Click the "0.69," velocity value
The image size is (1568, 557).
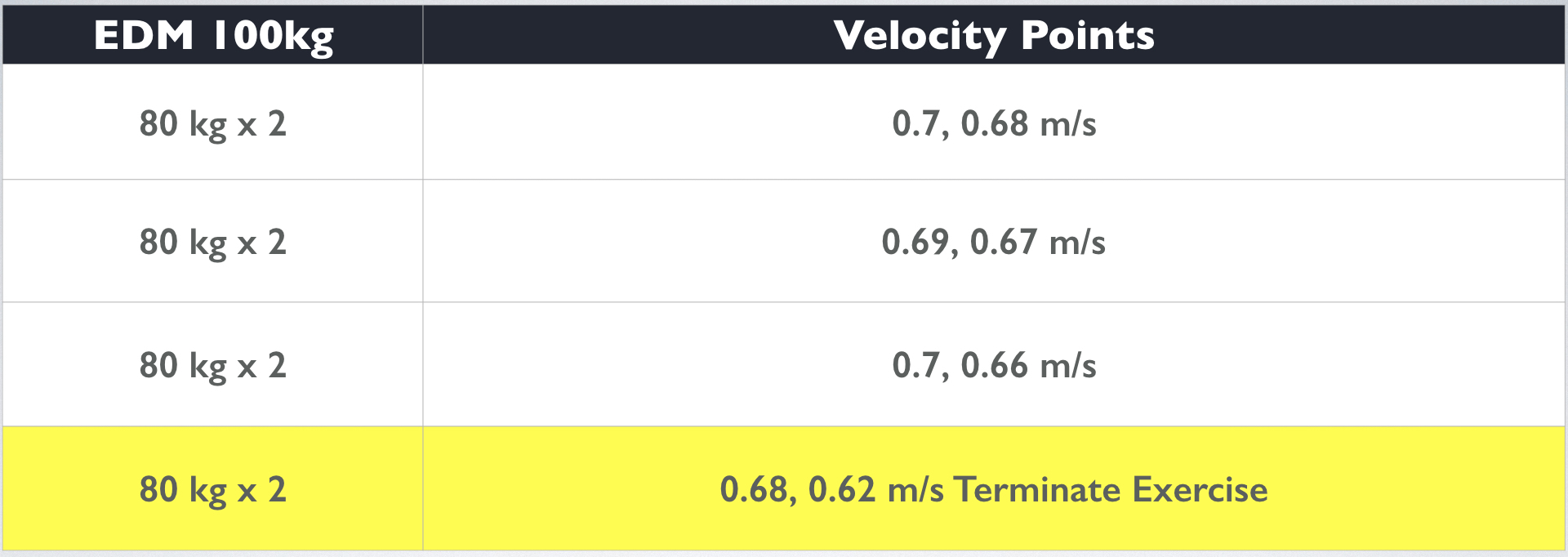pyautogui.click(x=920, y=243)
